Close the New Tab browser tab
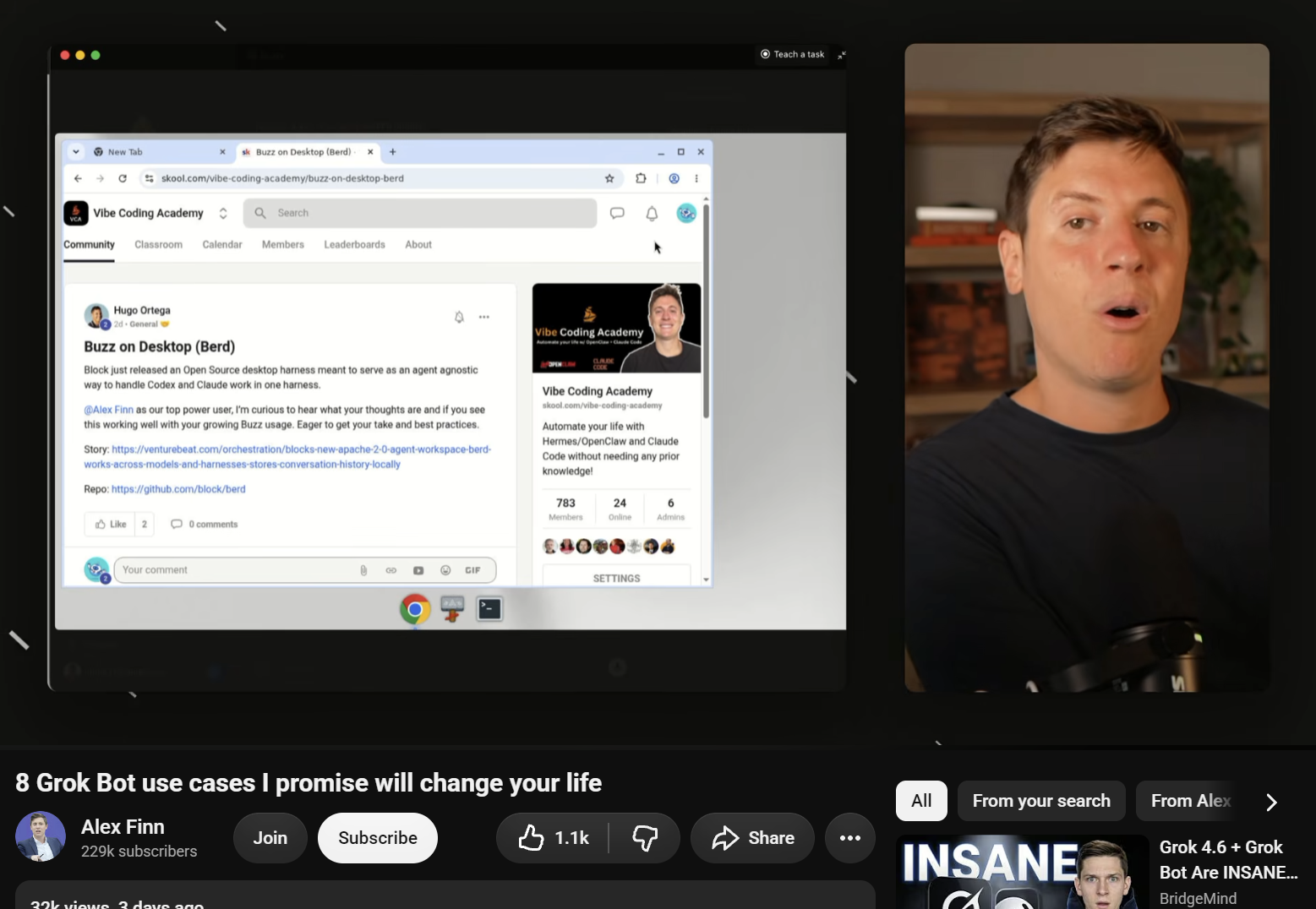Image resolution: width=1316 pixels, height=909 pixels. pos(222,152)
